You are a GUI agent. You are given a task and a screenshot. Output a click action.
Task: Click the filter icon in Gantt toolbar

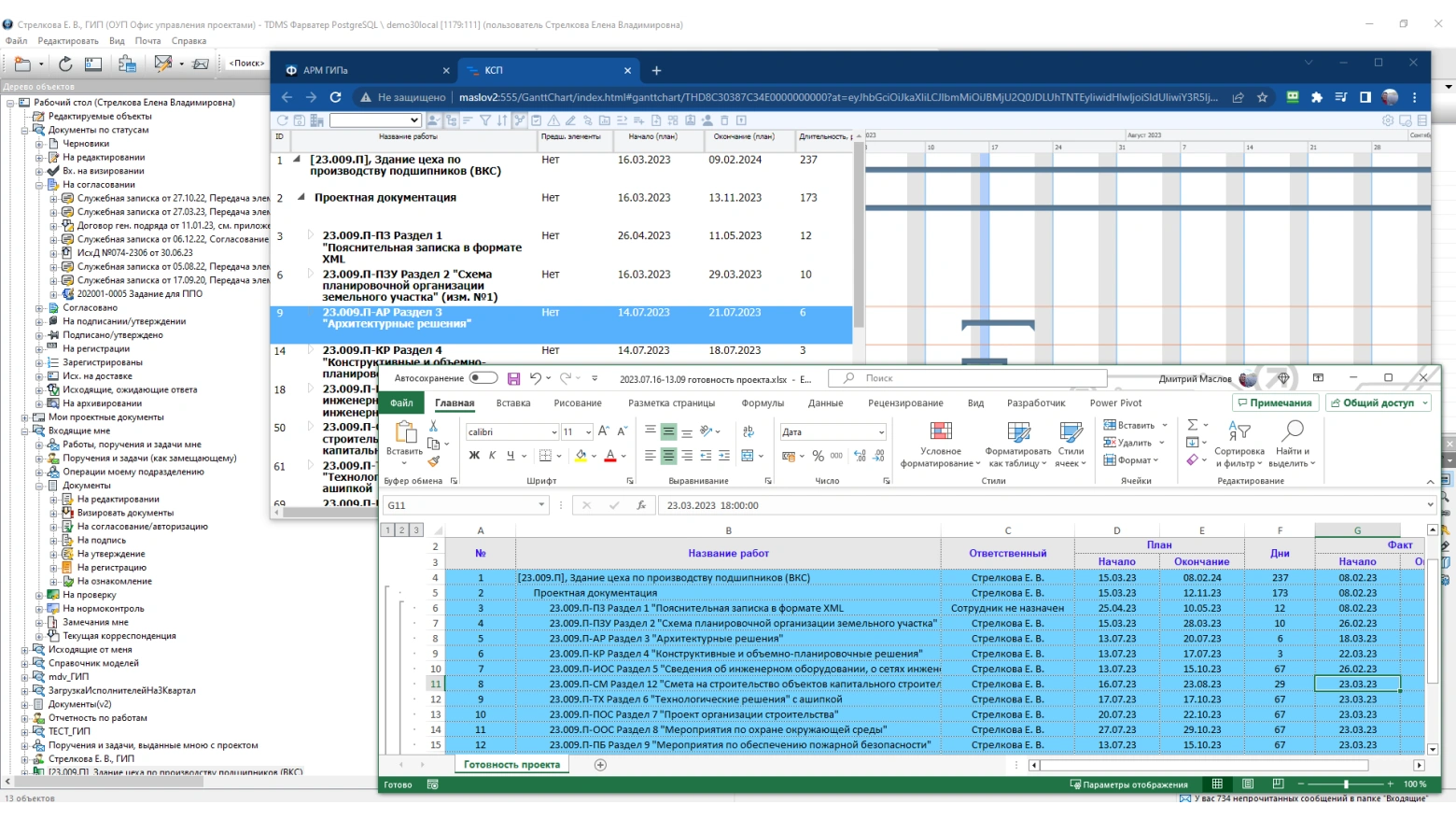485,120
